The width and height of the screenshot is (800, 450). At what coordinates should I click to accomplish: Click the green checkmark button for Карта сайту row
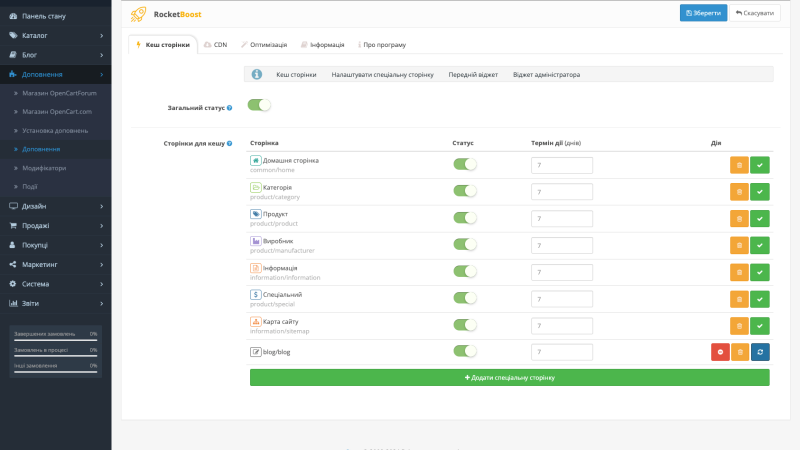pyautogui.click(x=760, y=326)
